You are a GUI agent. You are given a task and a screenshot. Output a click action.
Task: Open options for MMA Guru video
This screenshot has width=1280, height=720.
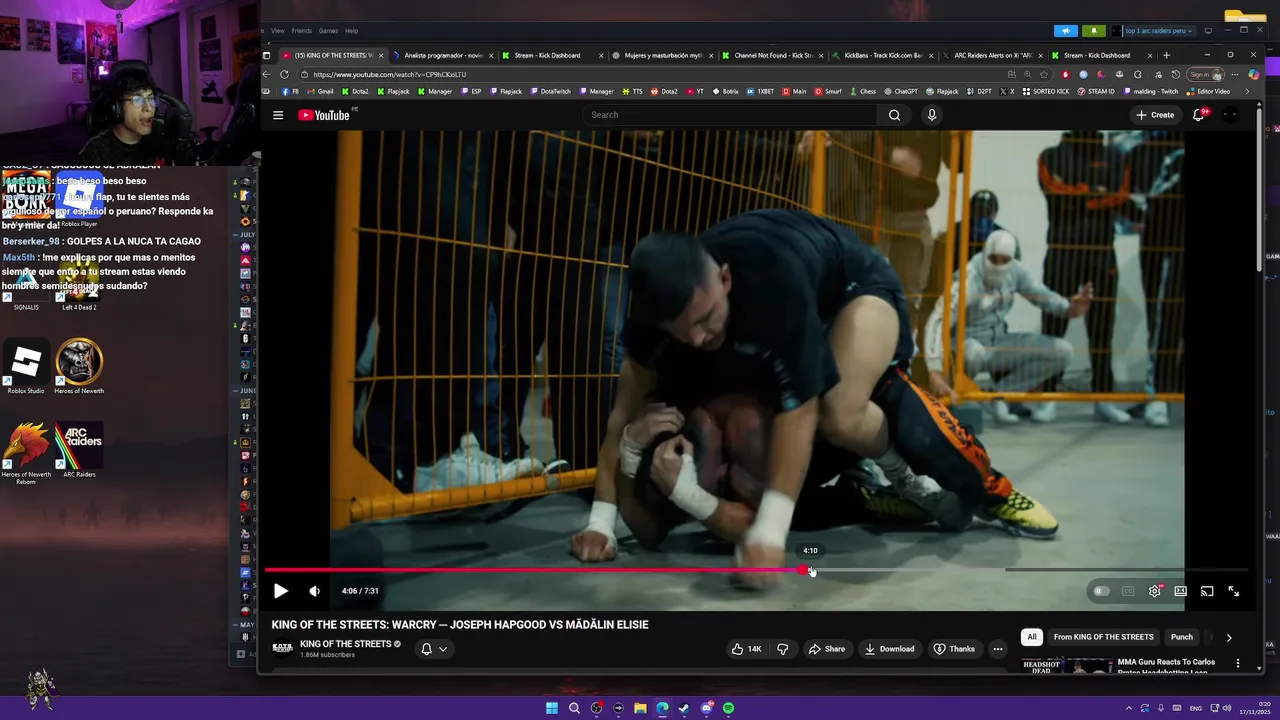(1238, 663)
